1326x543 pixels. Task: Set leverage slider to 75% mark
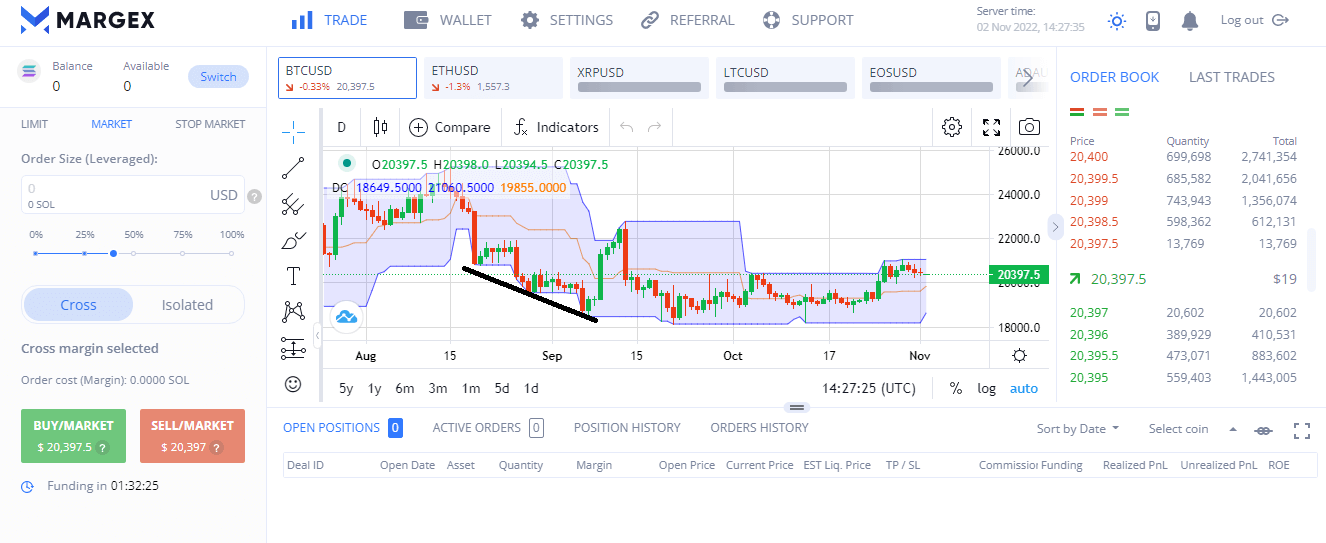182,253
